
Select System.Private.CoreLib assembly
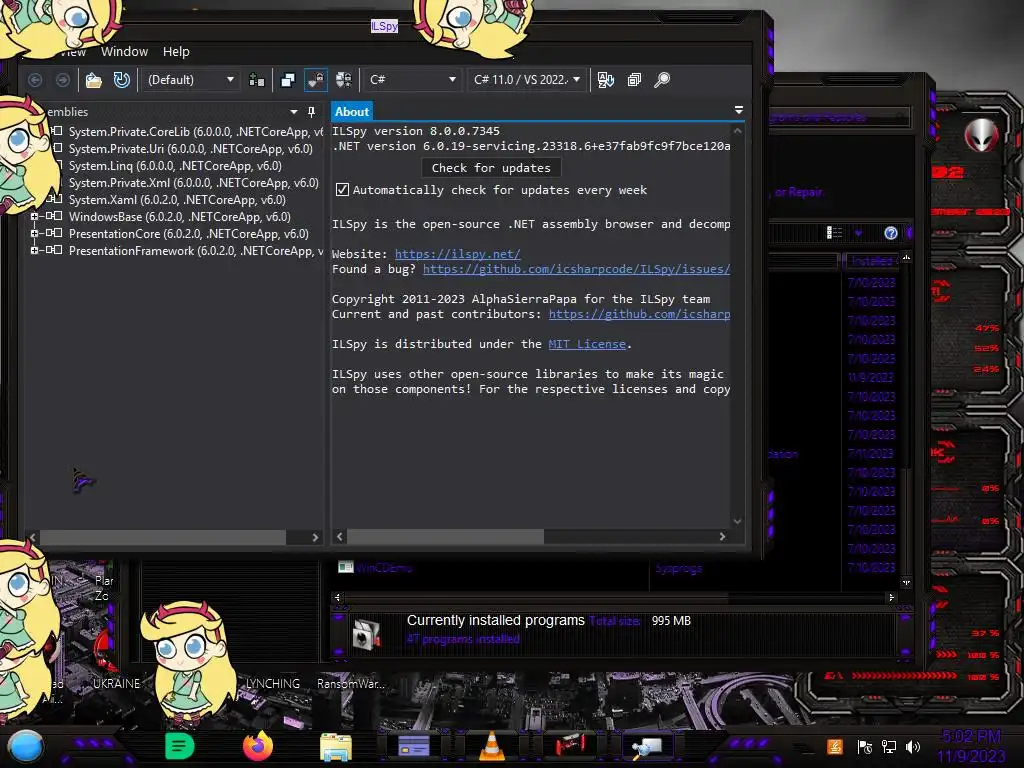[x=195, y=132]
